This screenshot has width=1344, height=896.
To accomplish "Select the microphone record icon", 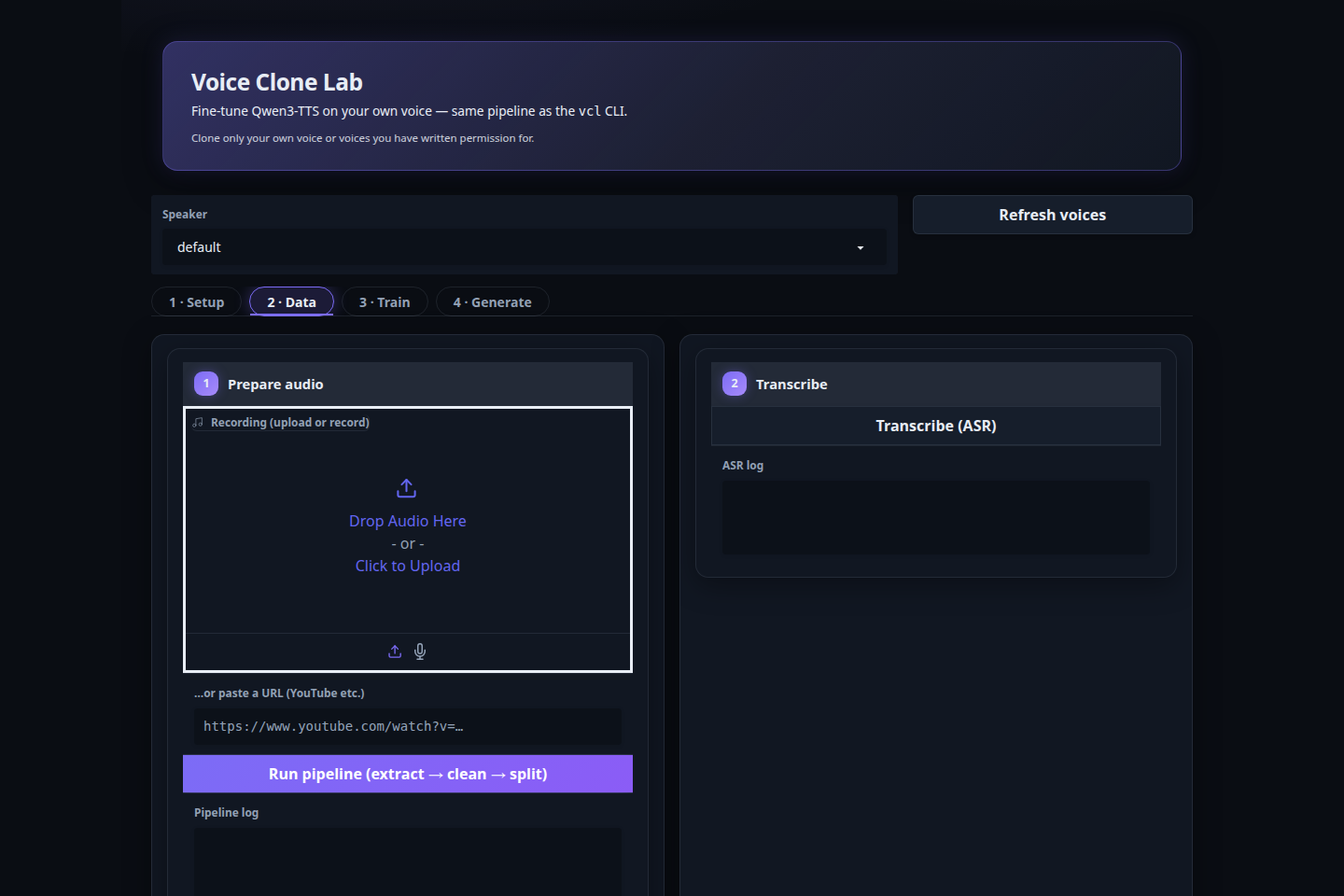I will pos(420,651).
